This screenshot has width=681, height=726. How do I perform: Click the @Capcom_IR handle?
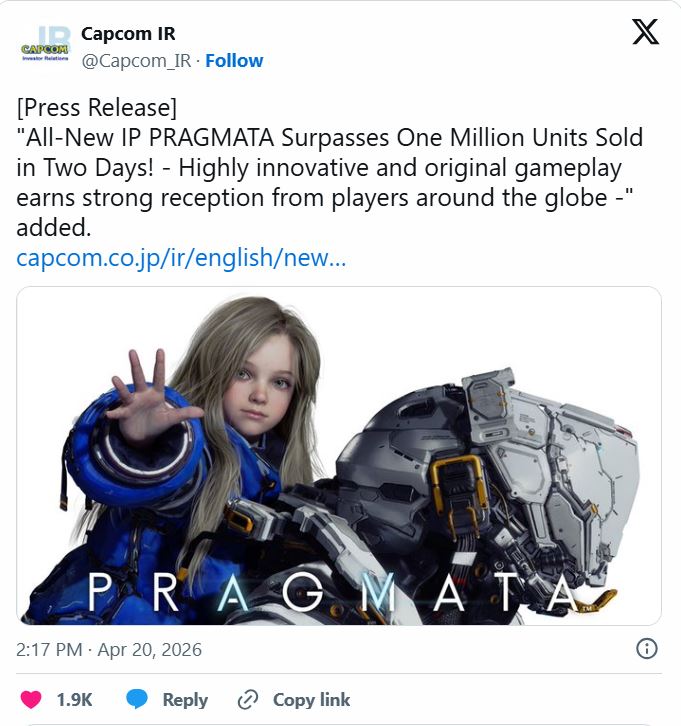click(137, 61)
